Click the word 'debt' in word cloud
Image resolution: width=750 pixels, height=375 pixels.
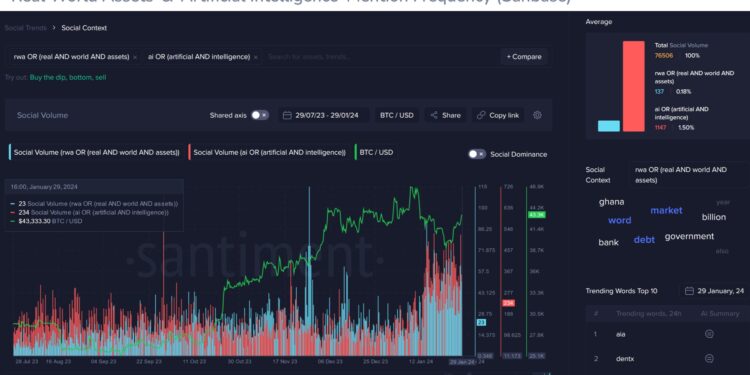(x=644, y=240)
